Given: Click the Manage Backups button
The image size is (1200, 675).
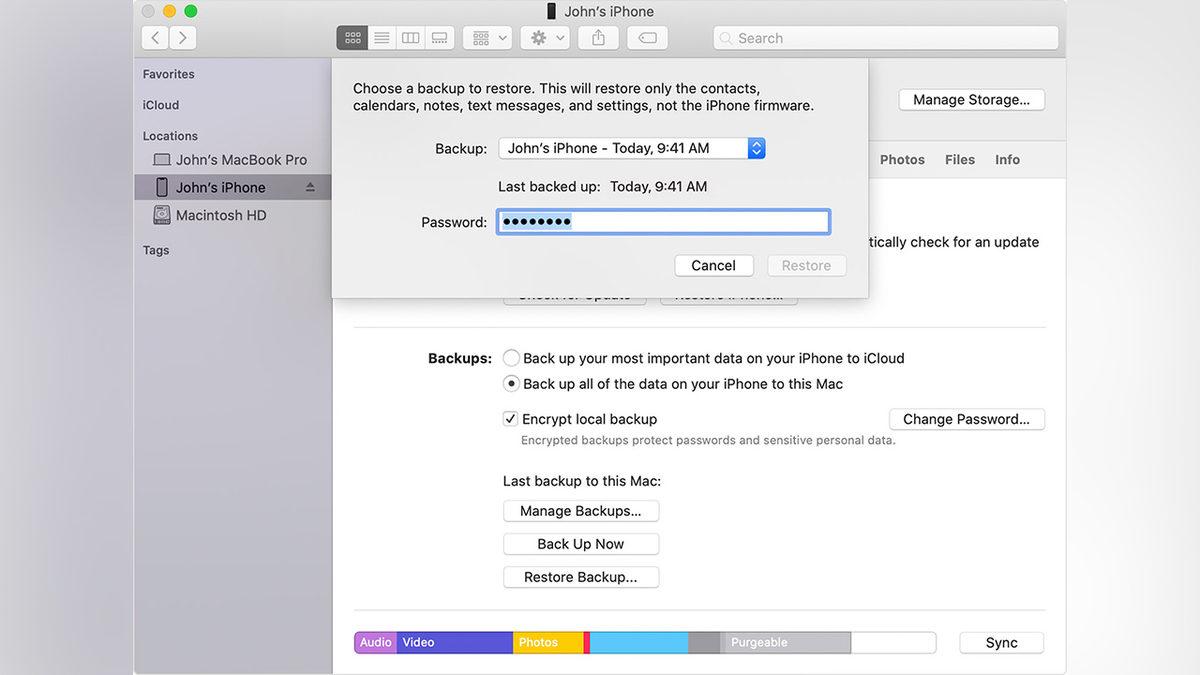Looking at the screenshot, I should point(581,511).
